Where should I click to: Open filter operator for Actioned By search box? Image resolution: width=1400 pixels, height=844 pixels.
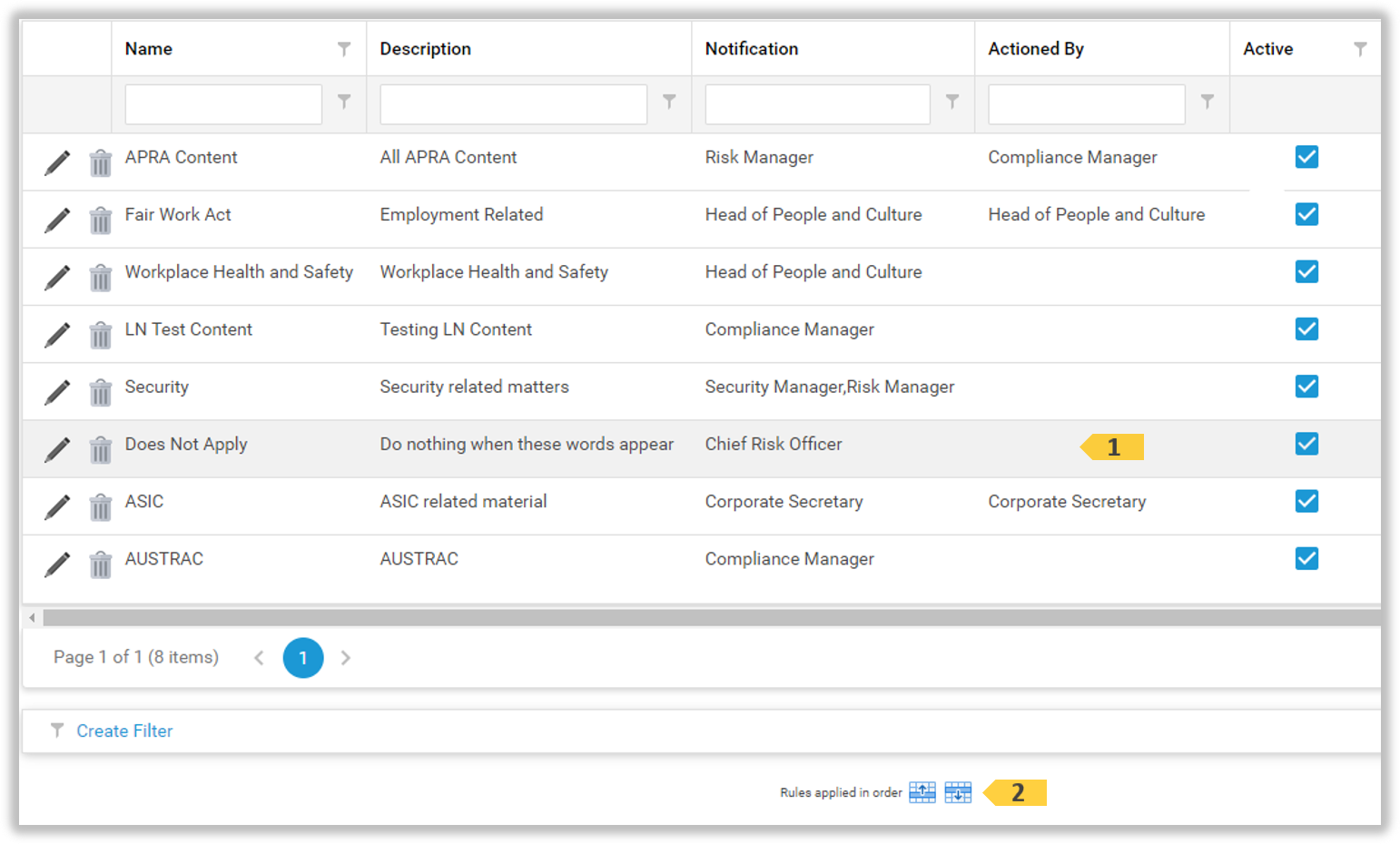[x=1208, y=102]
